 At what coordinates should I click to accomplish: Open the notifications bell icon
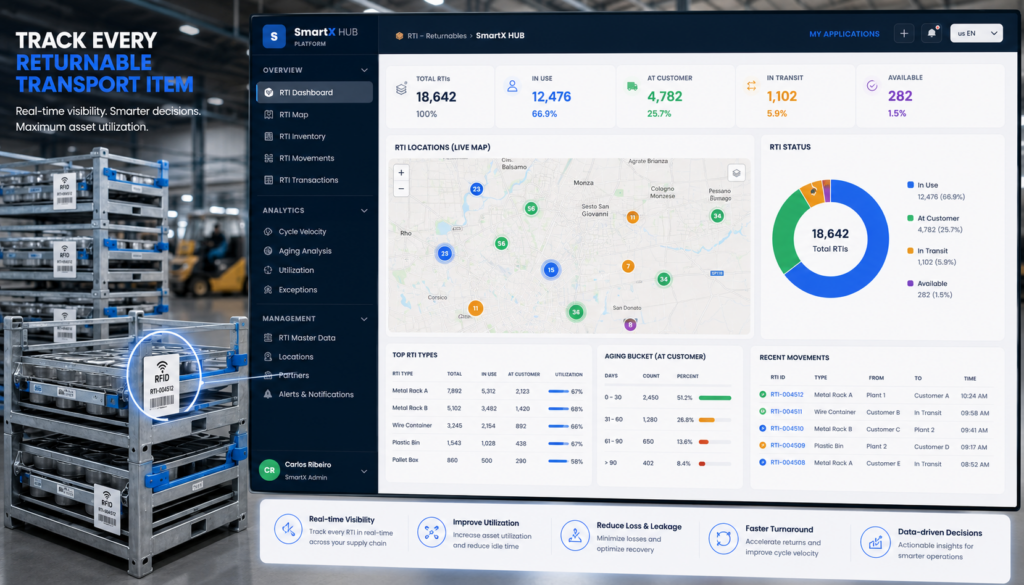click(931, 33)
